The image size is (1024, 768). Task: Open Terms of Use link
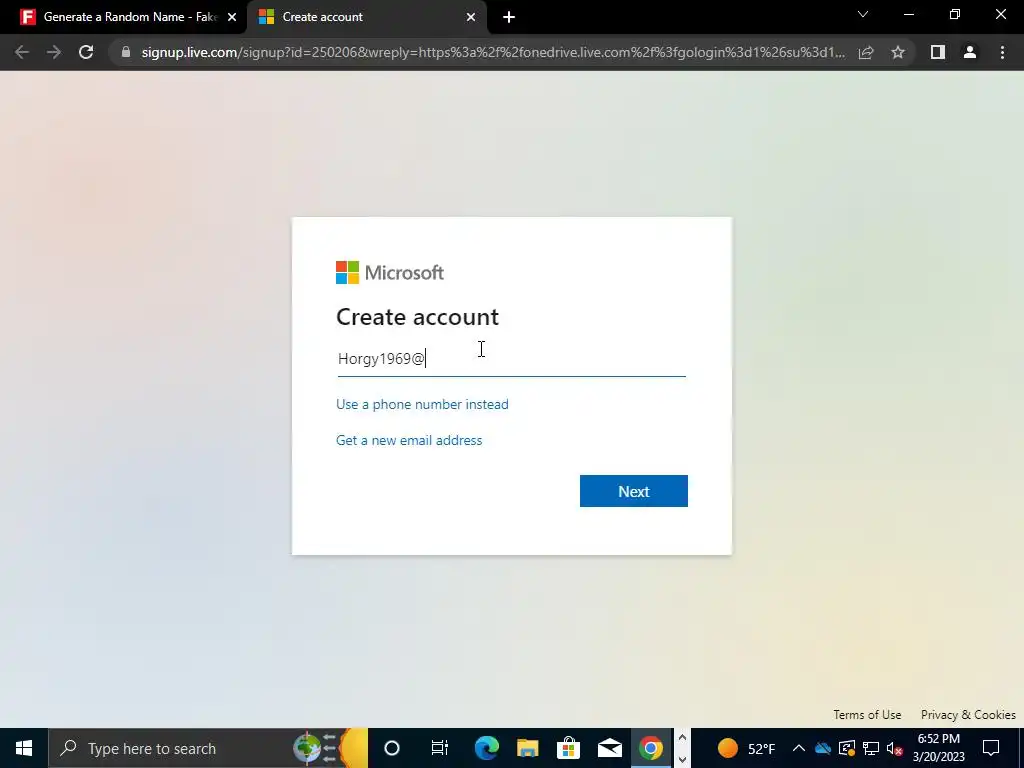coord(867,714)
